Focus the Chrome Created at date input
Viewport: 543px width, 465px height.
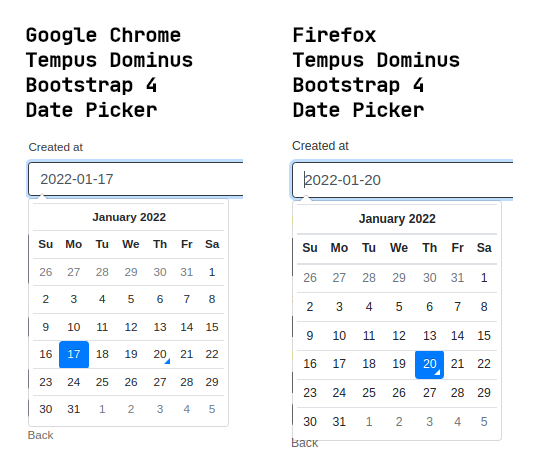coord(136,179)
